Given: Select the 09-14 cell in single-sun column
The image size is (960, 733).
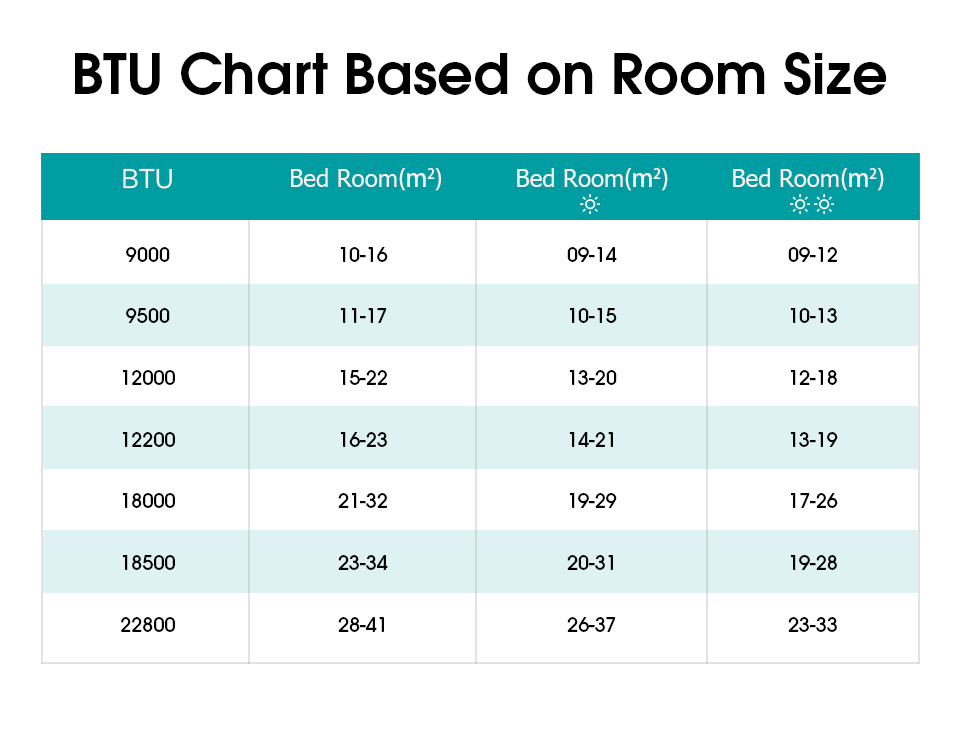Looking at the screenshot, I should click(591, 255).
